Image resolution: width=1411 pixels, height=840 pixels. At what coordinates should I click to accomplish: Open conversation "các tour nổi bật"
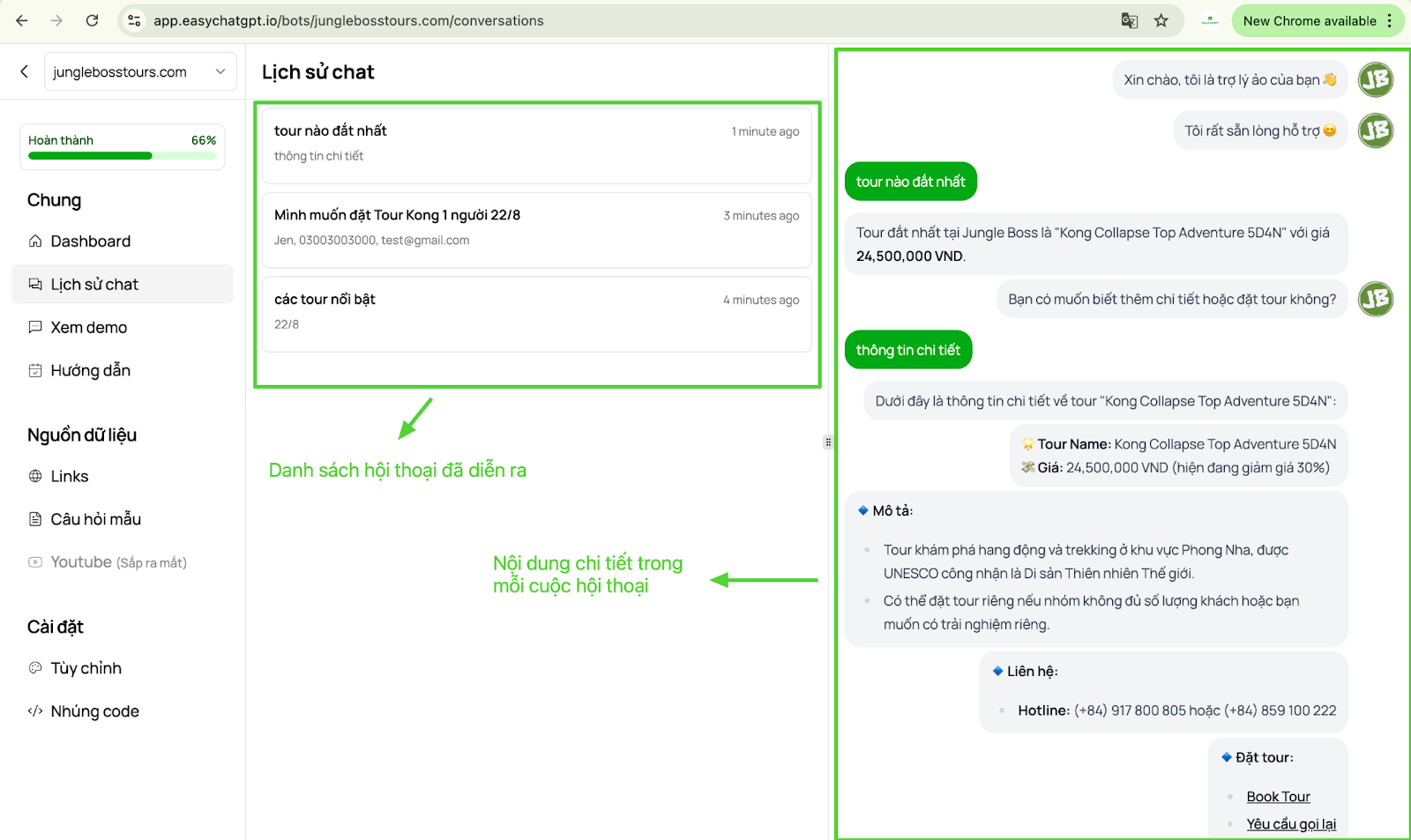point(536,315)
